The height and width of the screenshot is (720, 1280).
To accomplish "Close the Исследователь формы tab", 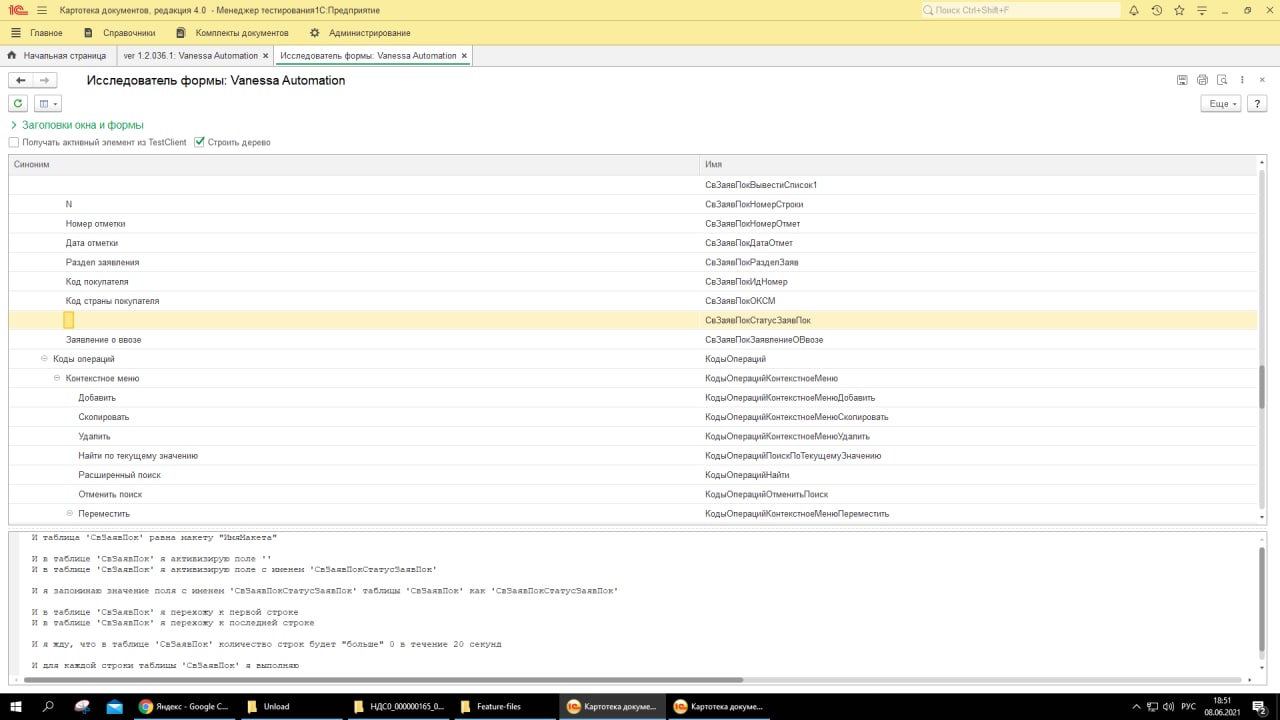I will (464, 56).
